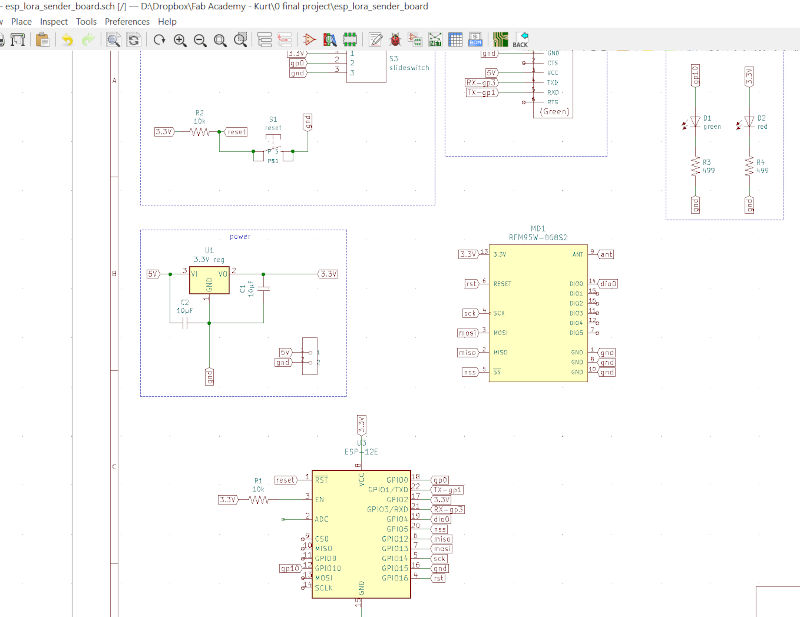This screenshot has height=617, width=800.
Task: Open the symbol editor
Action: click(309, 40)
